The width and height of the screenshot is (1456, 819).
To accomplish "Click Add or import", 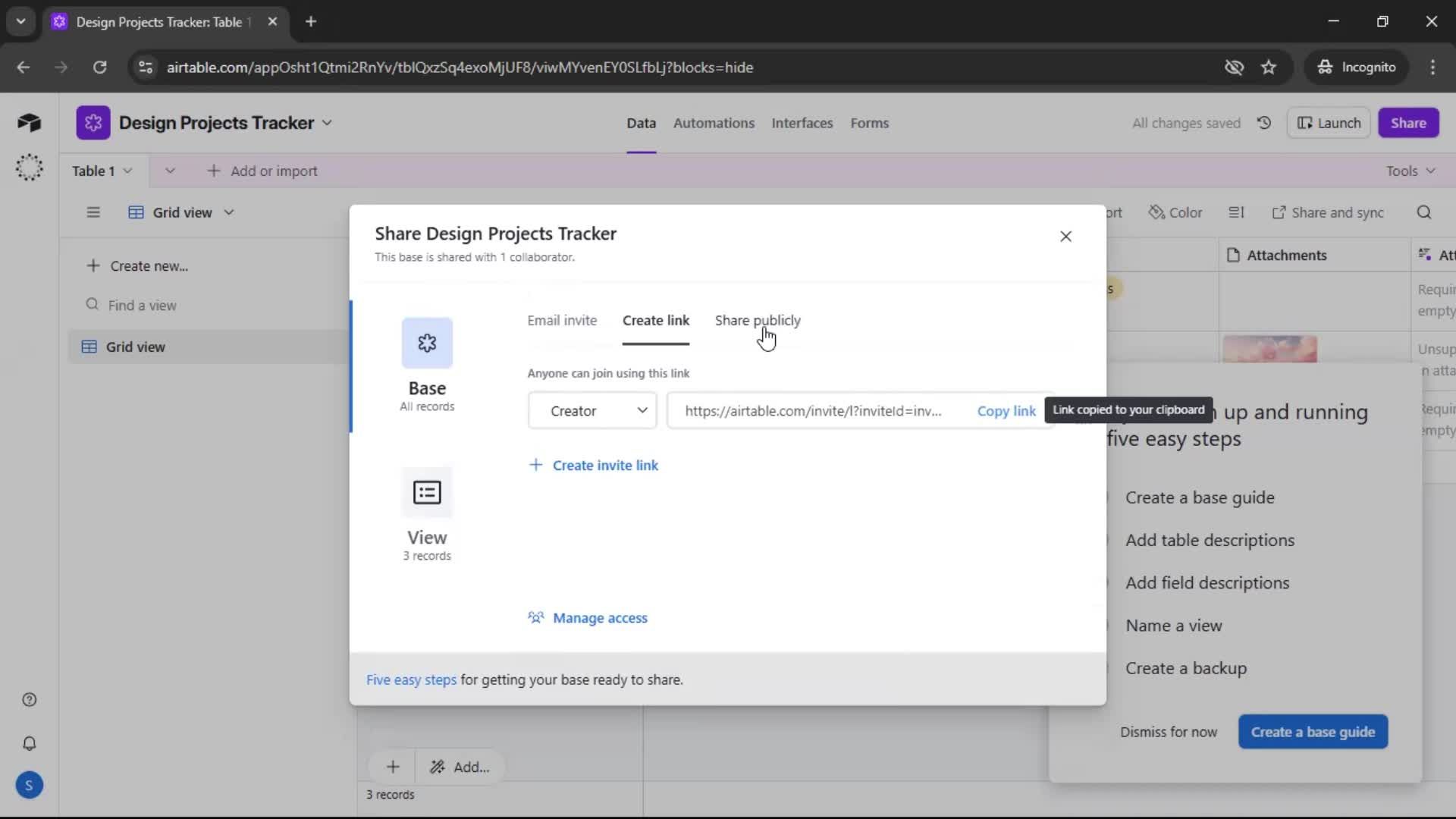I will (262, 171).
